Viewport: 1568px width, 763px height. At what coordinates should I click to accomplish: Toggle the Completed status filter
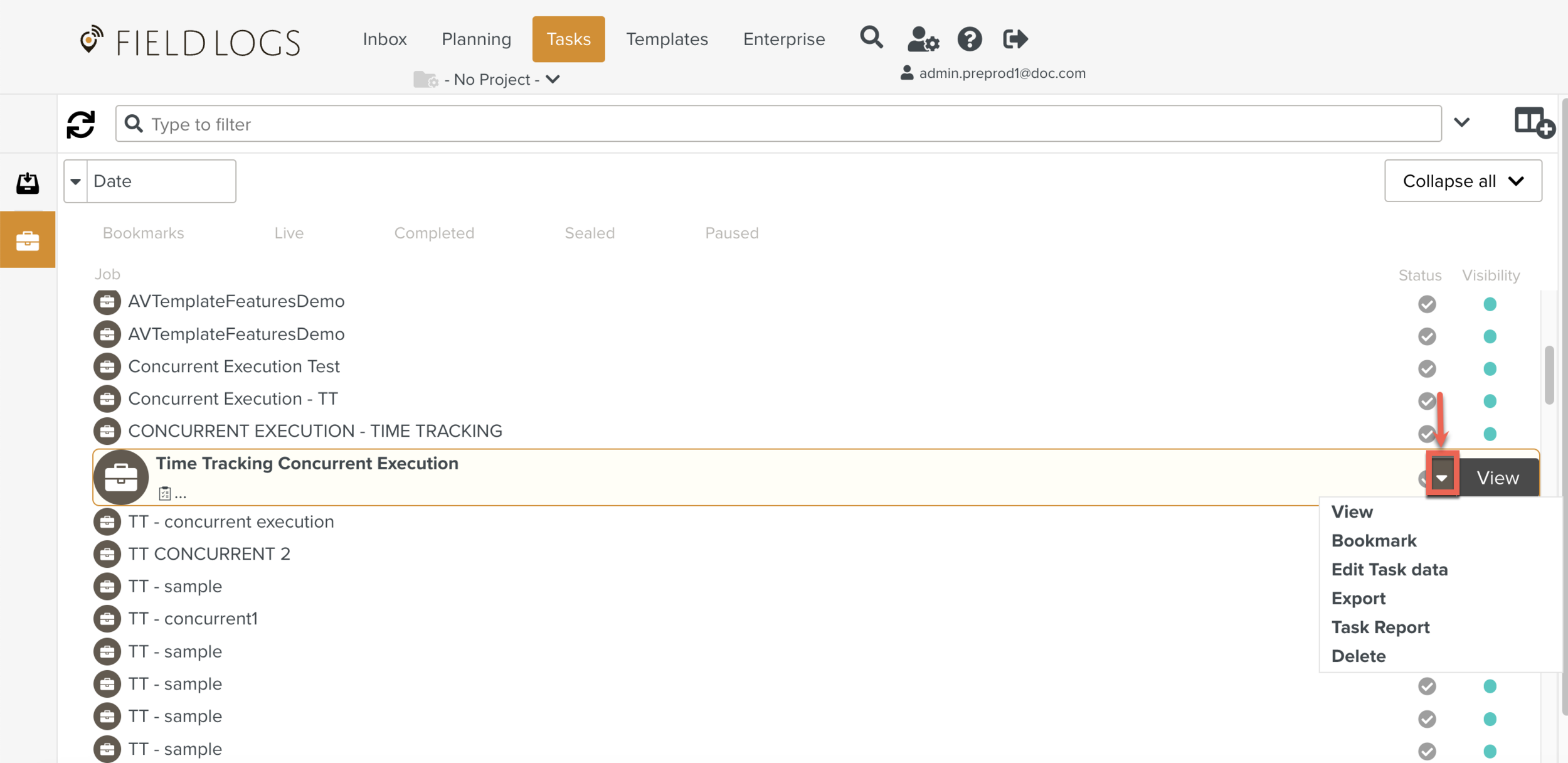pyautogui.click(x=434, y=233)
